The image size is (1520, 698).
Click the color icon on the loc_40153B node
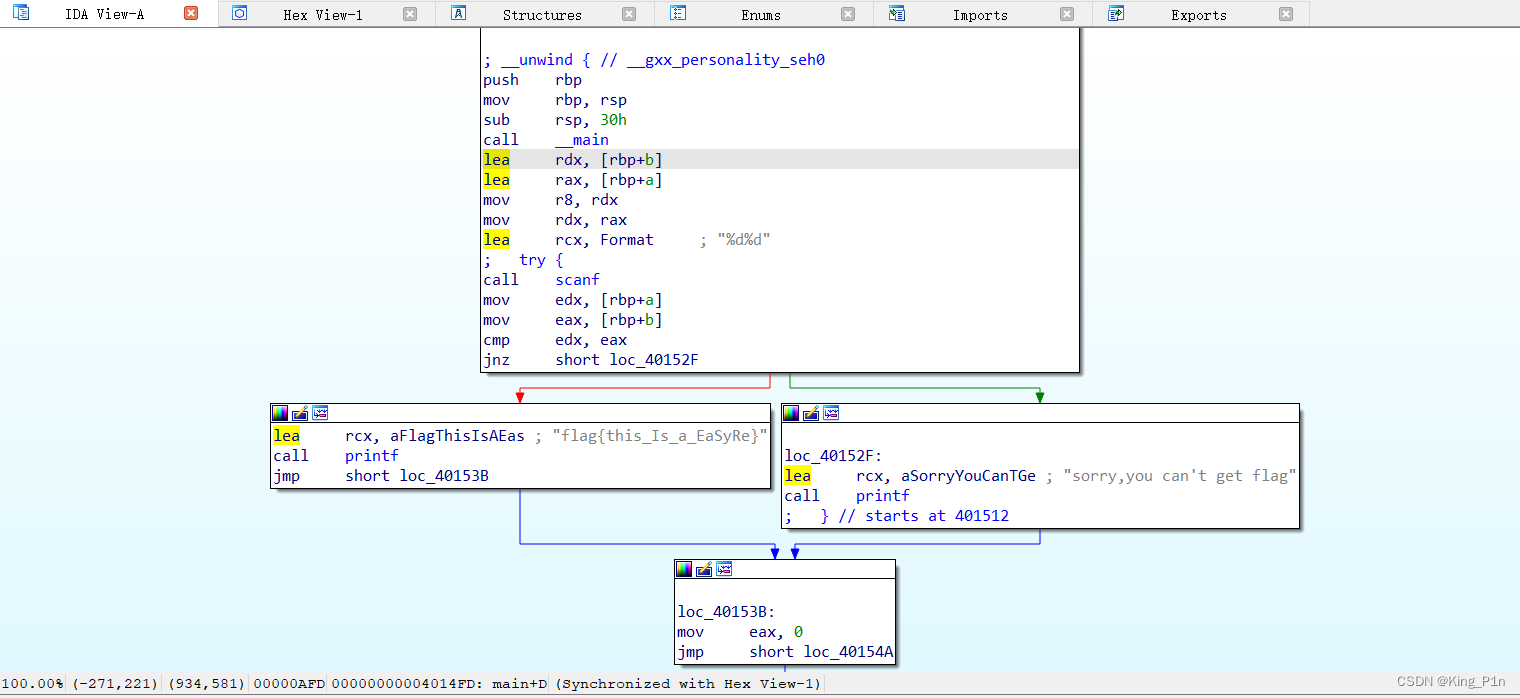684,569
